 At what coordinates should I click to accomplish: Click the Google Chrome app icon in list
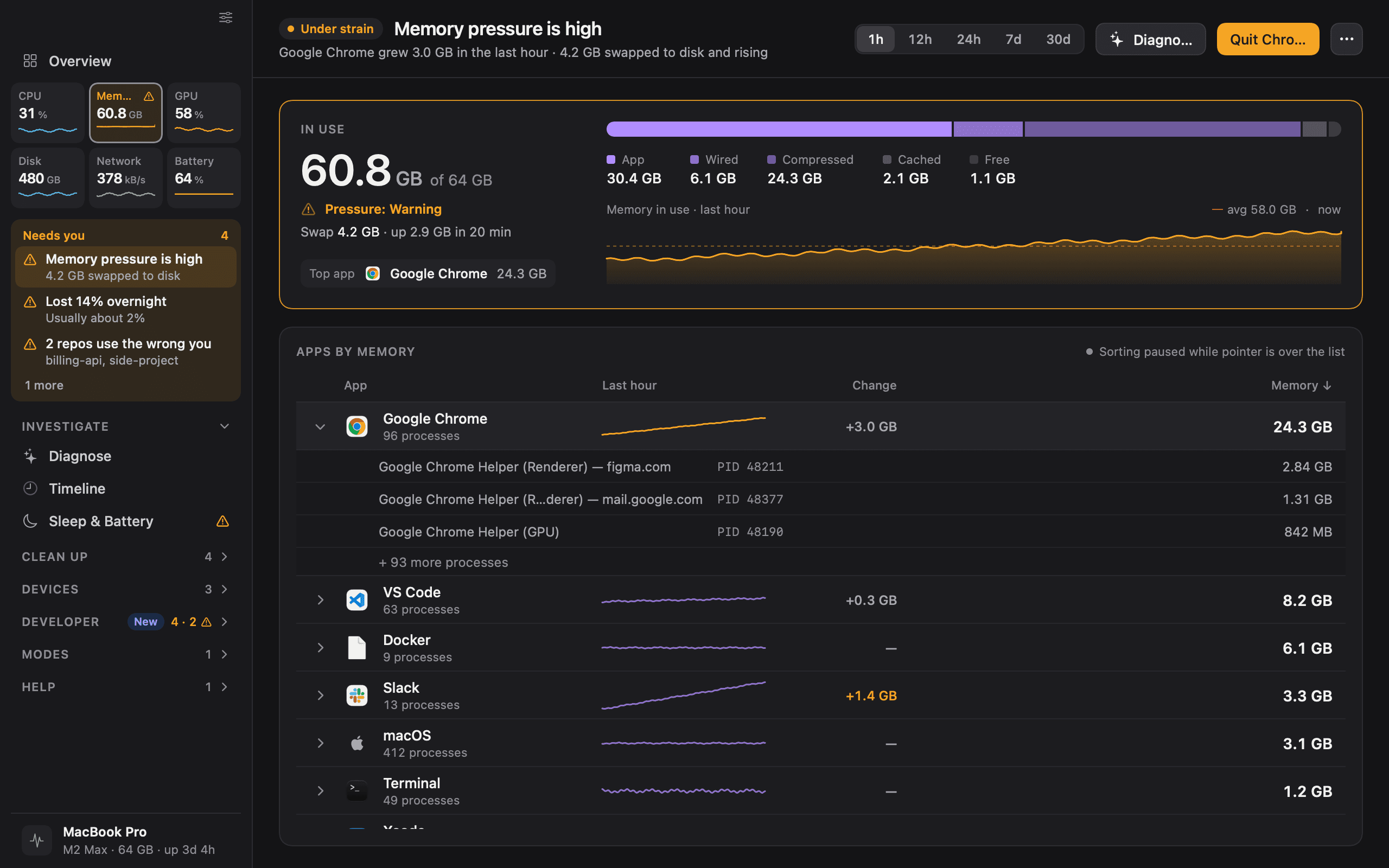pyautogui.click(x=356, y=426)
